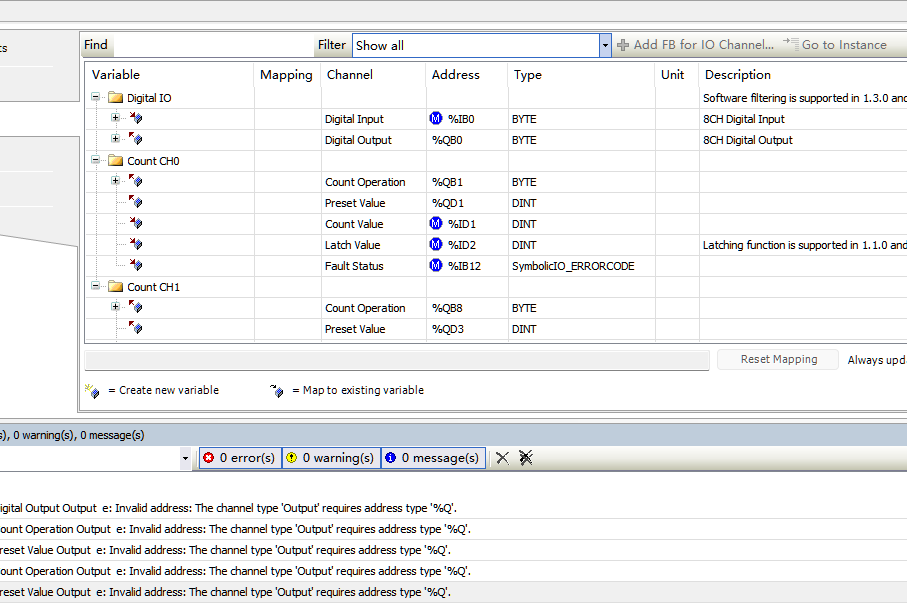Screen dimensions: 907x615
Task: Open the message category dropdown arrow
Action: click(x=185, y=458)
